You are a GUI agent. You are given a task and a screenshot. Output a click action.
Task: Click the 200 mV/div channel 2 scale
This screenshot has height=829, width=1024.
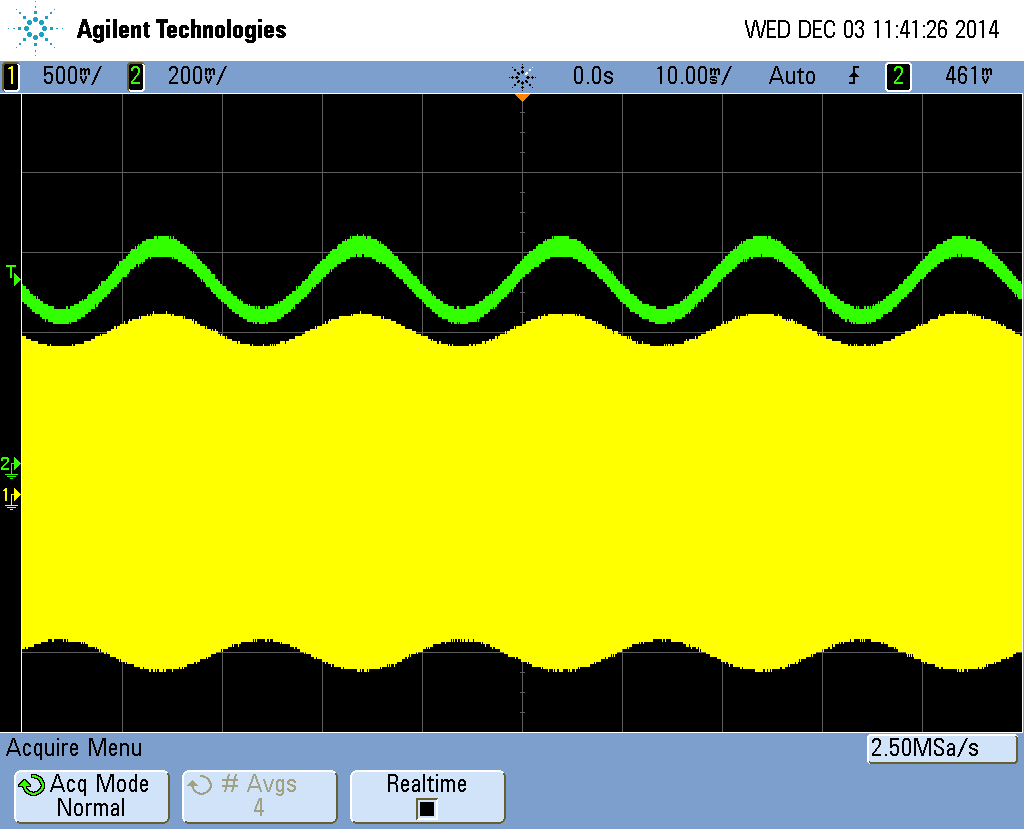pos(196,76)
